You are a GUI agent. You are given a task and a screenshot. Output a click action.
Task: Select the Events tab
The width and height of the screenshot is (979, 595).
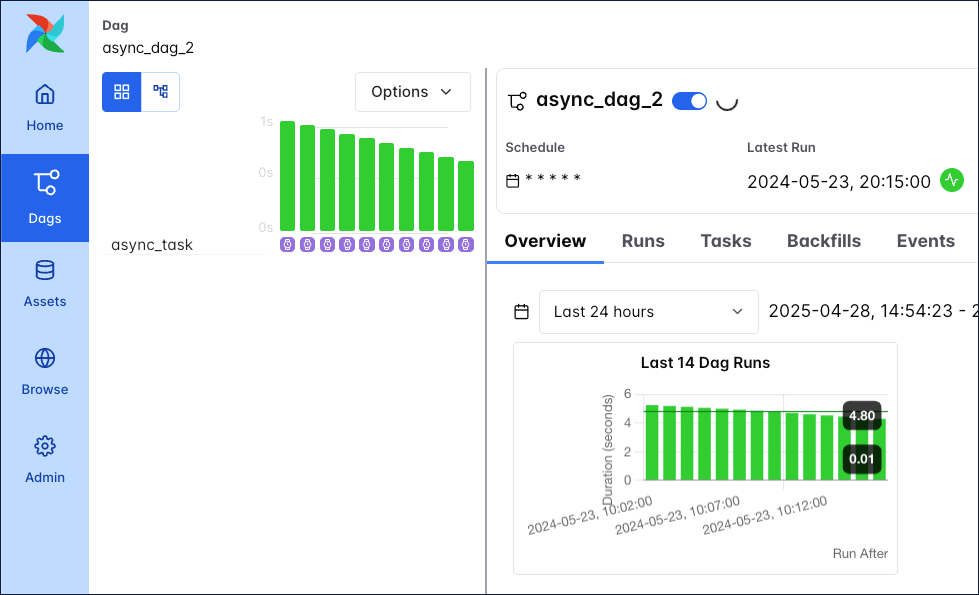tap(925, 241)
